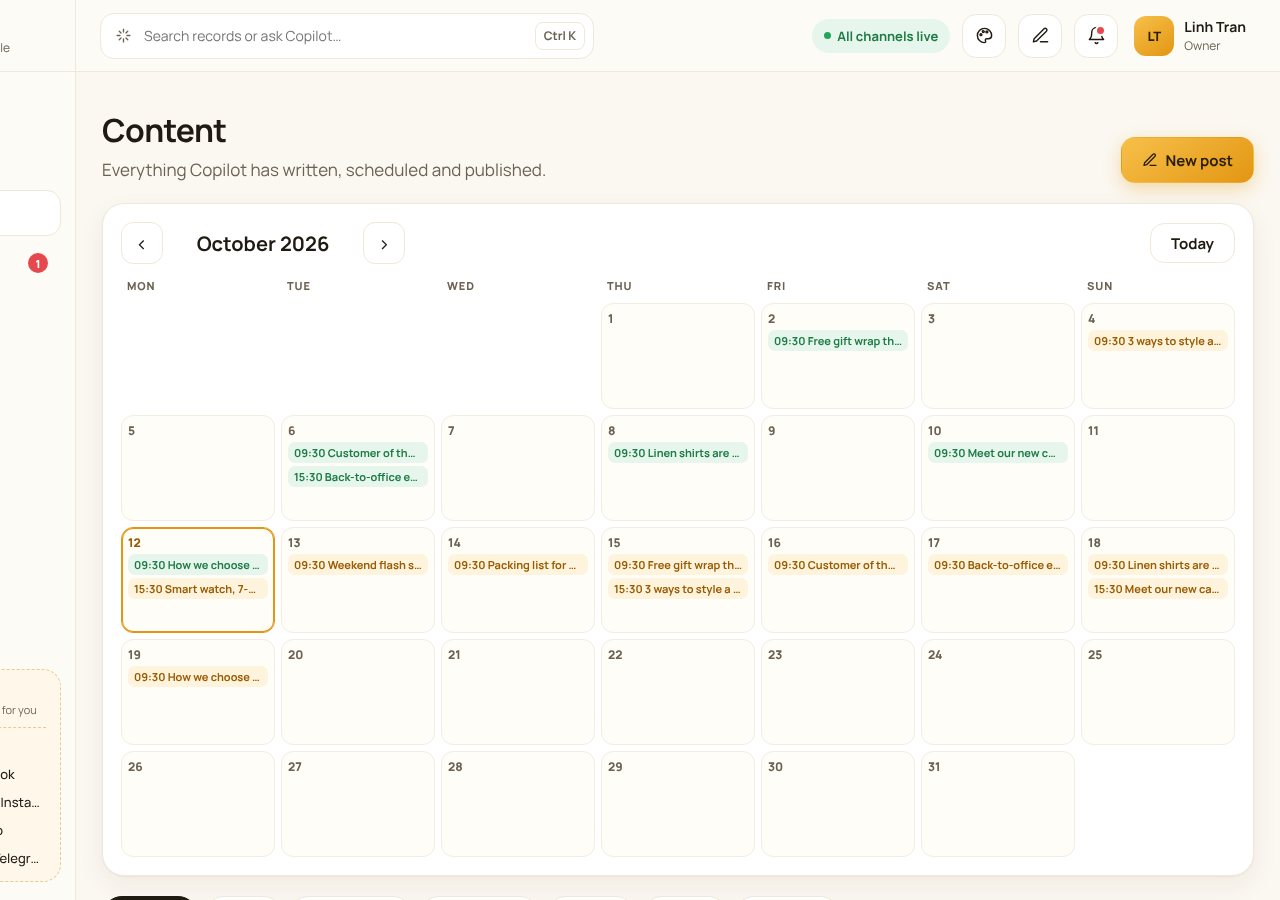The width and height of the screenshot is (1280, 900).
Task: Go to the previous month
Action: pyautogui.click(x=142, y=243)
